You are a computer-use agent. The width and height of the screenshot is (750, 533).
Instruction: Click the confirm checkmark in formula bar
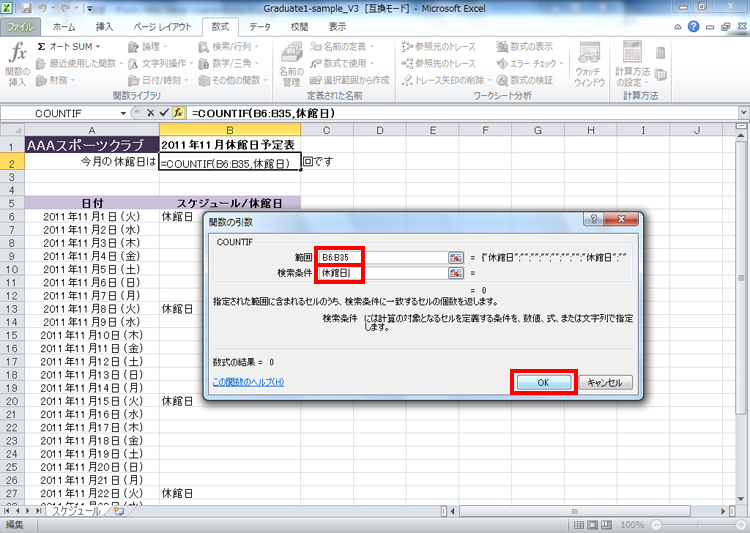click(x=165, y=113)
